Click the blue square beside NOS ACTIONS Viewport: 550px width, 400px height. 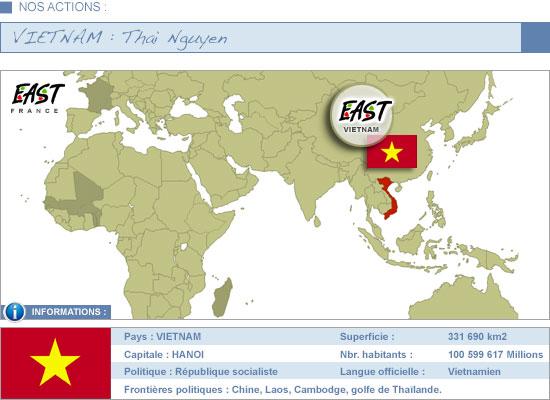[6, 7]
